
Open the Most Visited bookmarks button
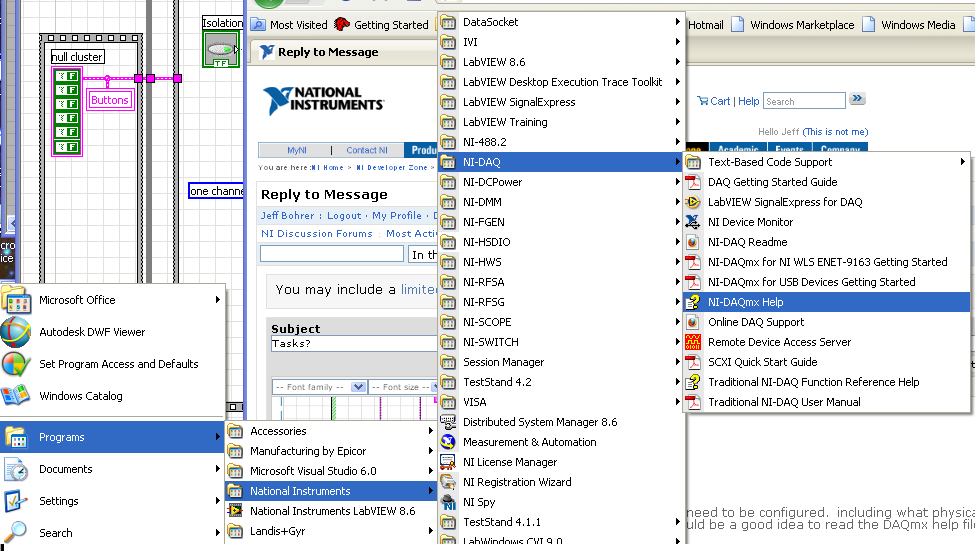coord(289,25)
